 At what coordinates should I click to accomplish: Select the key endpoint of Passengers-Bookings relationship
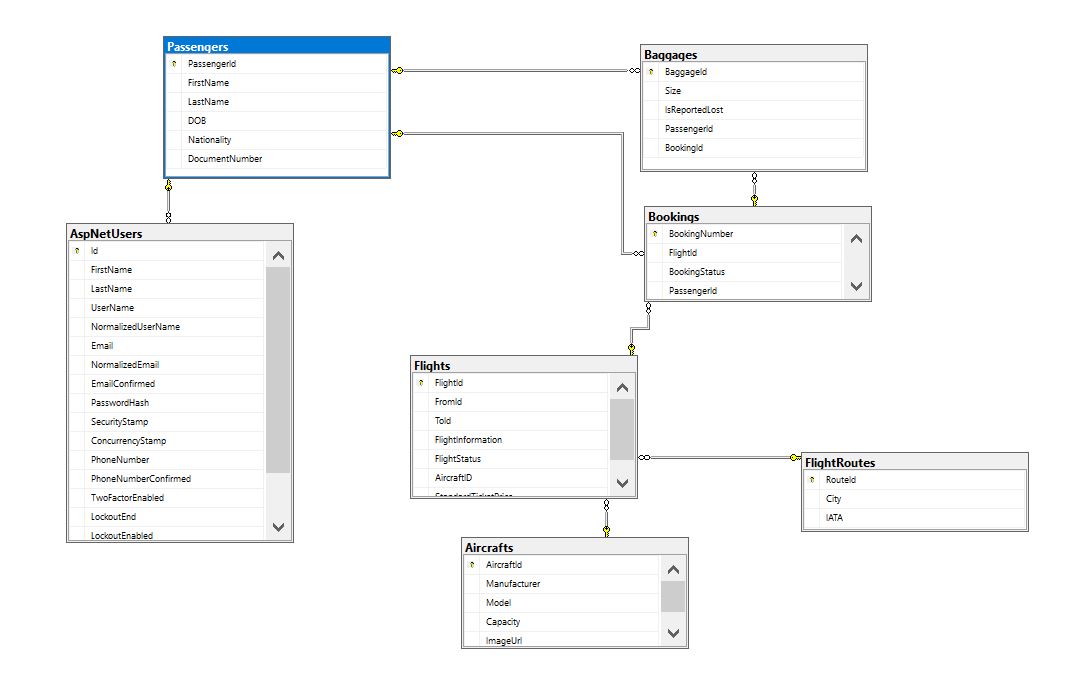pyautogui.click(x=397, y=134)
